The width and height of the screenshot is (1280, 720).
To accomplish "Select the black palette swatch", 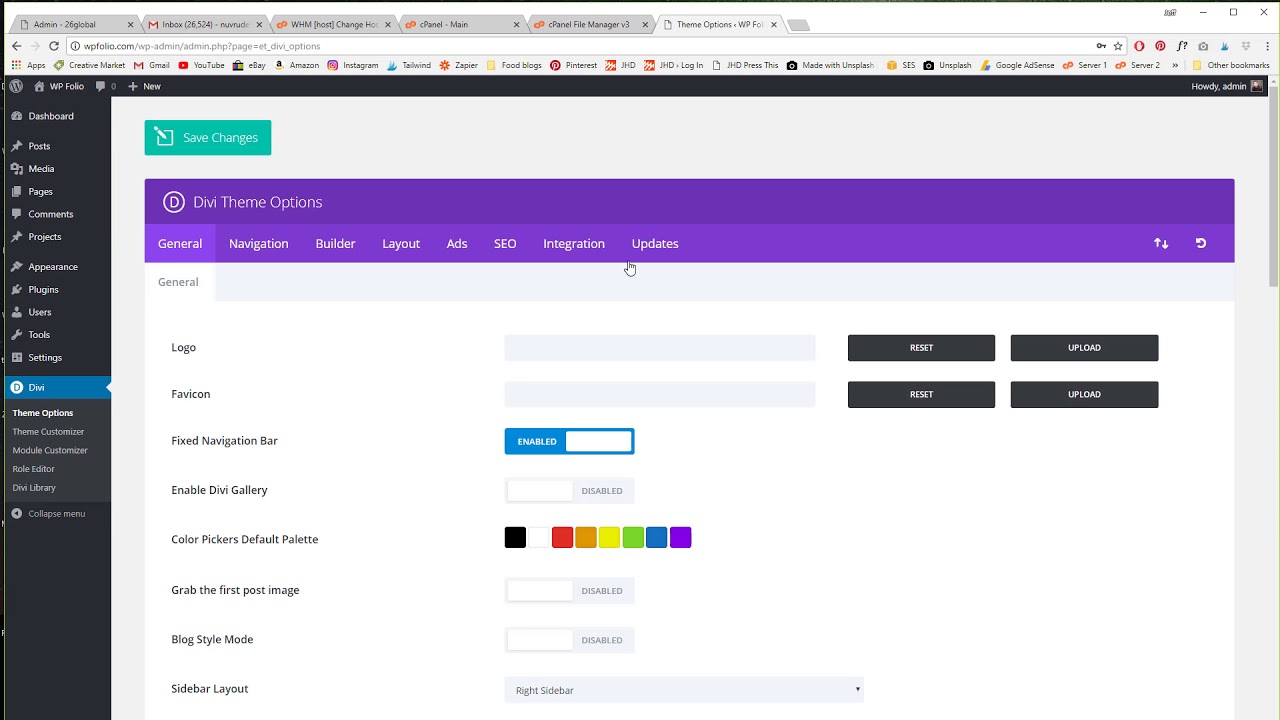I will click(x=515, y=538).
